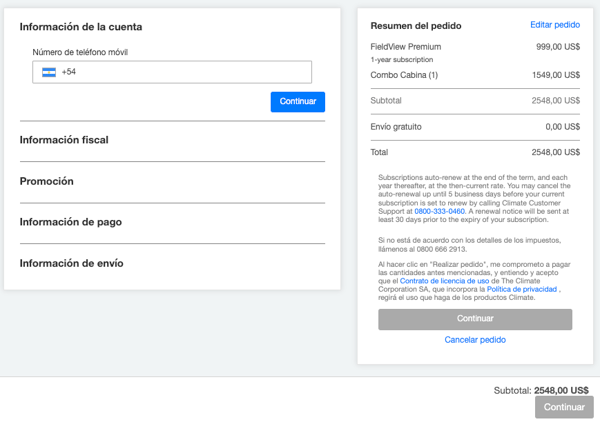This screenshot has width=600, height=424.
Task: Select the +54 country code text
Action: [69, 72]
